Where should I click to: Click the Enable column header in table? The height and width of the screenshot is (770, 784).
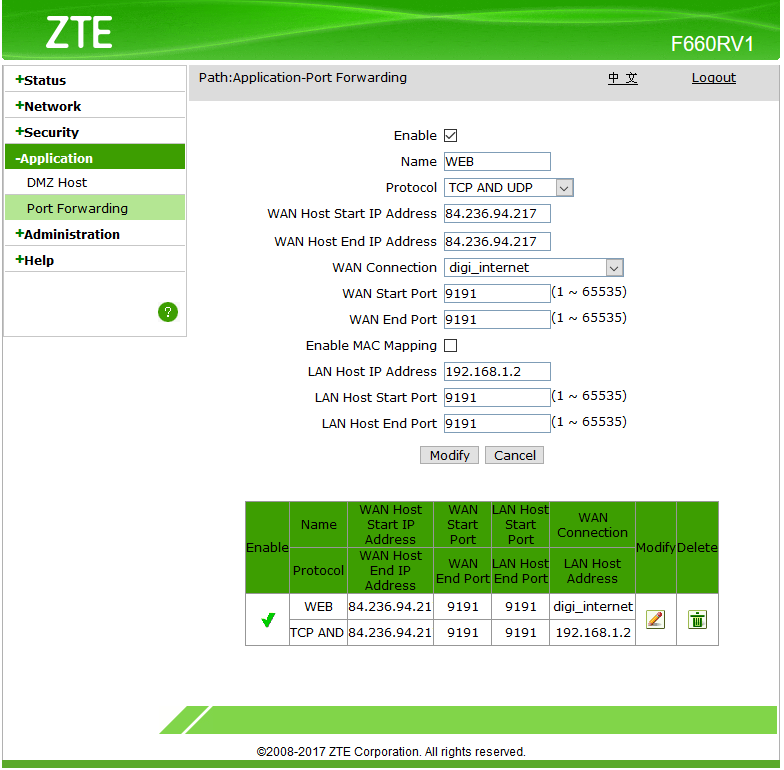tap(268, 548)
